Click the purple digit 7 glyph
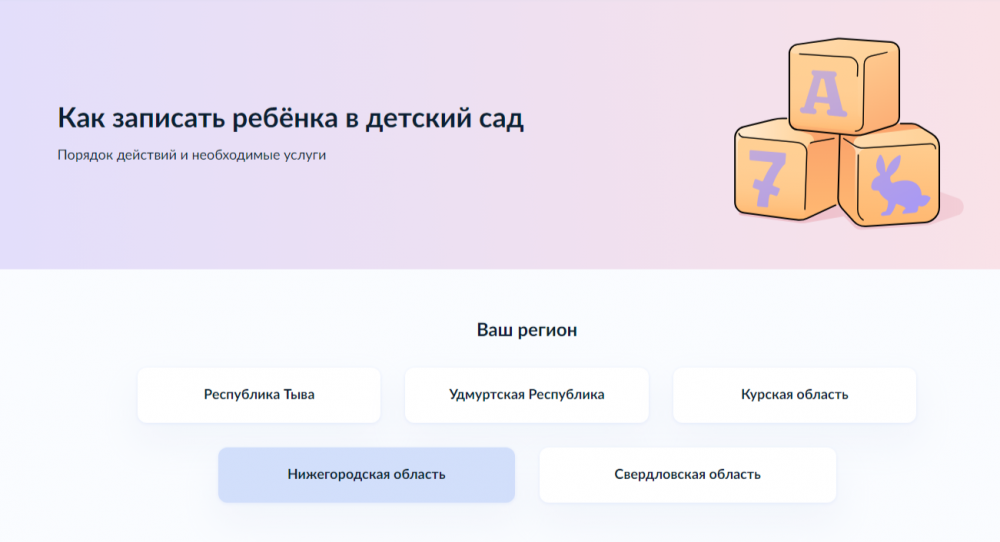Viewport: 1000px width, 542px height. click(x=767, y=179)
